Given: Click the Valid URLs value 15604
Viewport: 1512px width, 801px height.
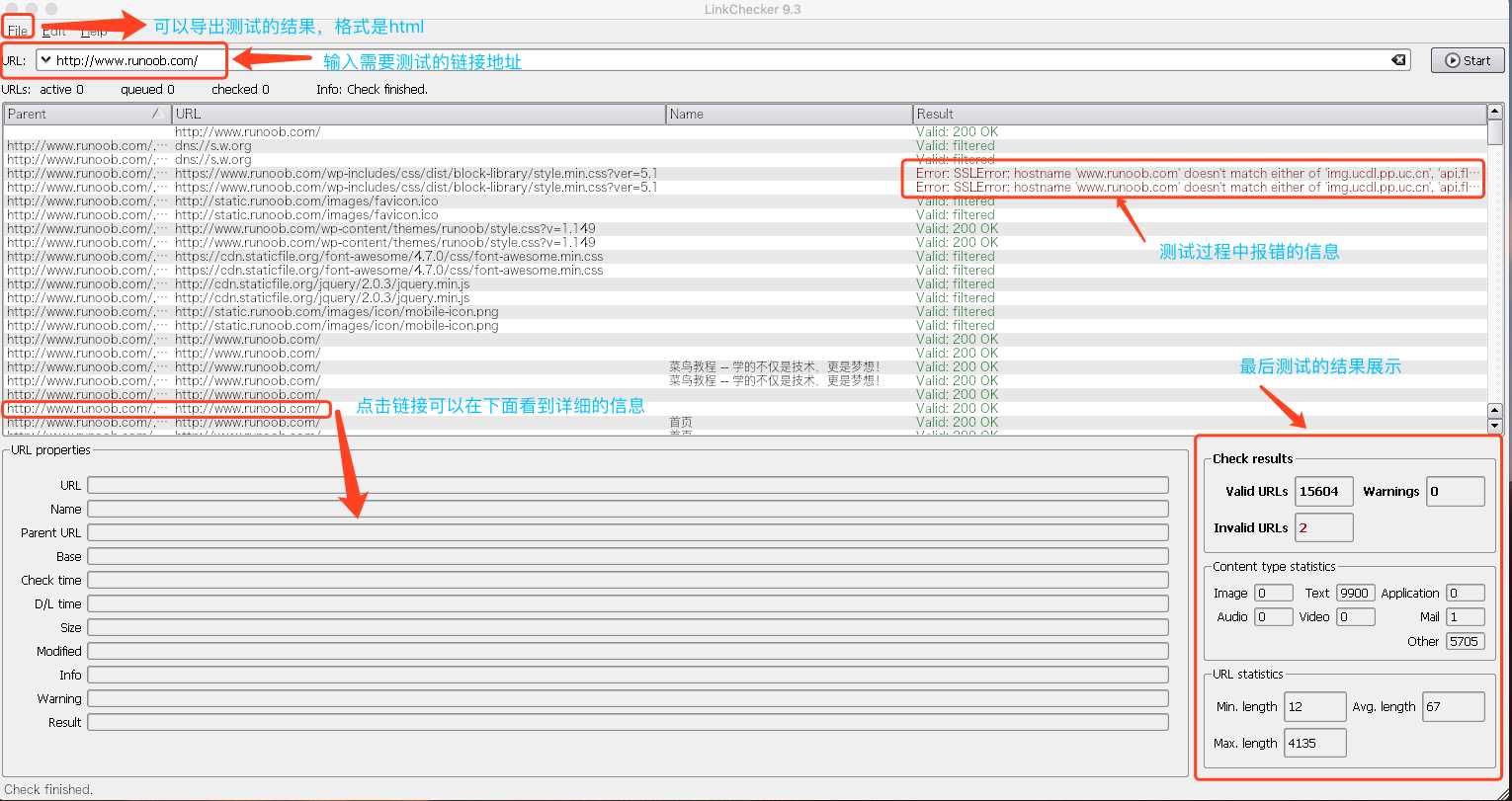Looking at the screenshot, I should (1324, 491).
